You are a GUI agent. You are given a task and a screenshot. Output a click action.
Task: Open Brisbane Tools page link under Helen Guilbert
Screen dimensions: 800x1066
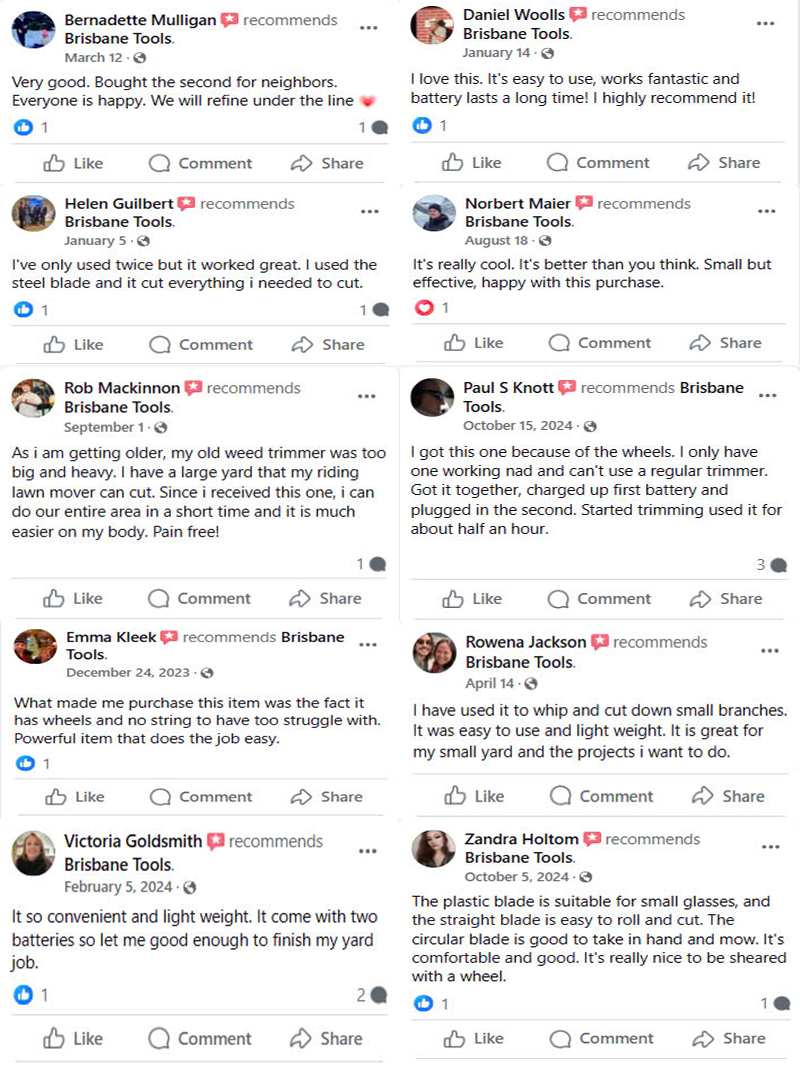(118, 222)
